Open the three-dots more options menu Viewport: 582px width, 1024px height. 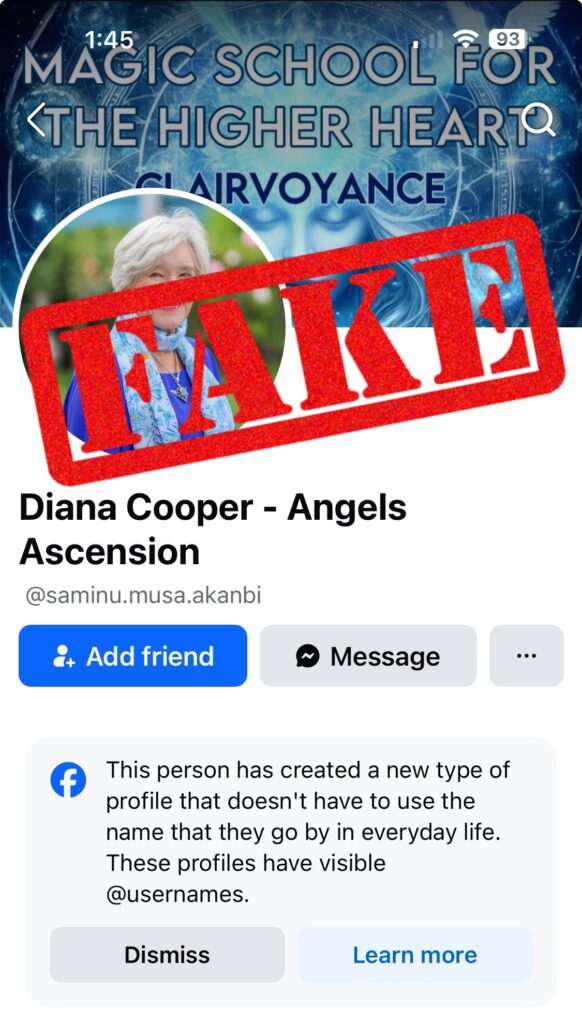tap(526, 656)
